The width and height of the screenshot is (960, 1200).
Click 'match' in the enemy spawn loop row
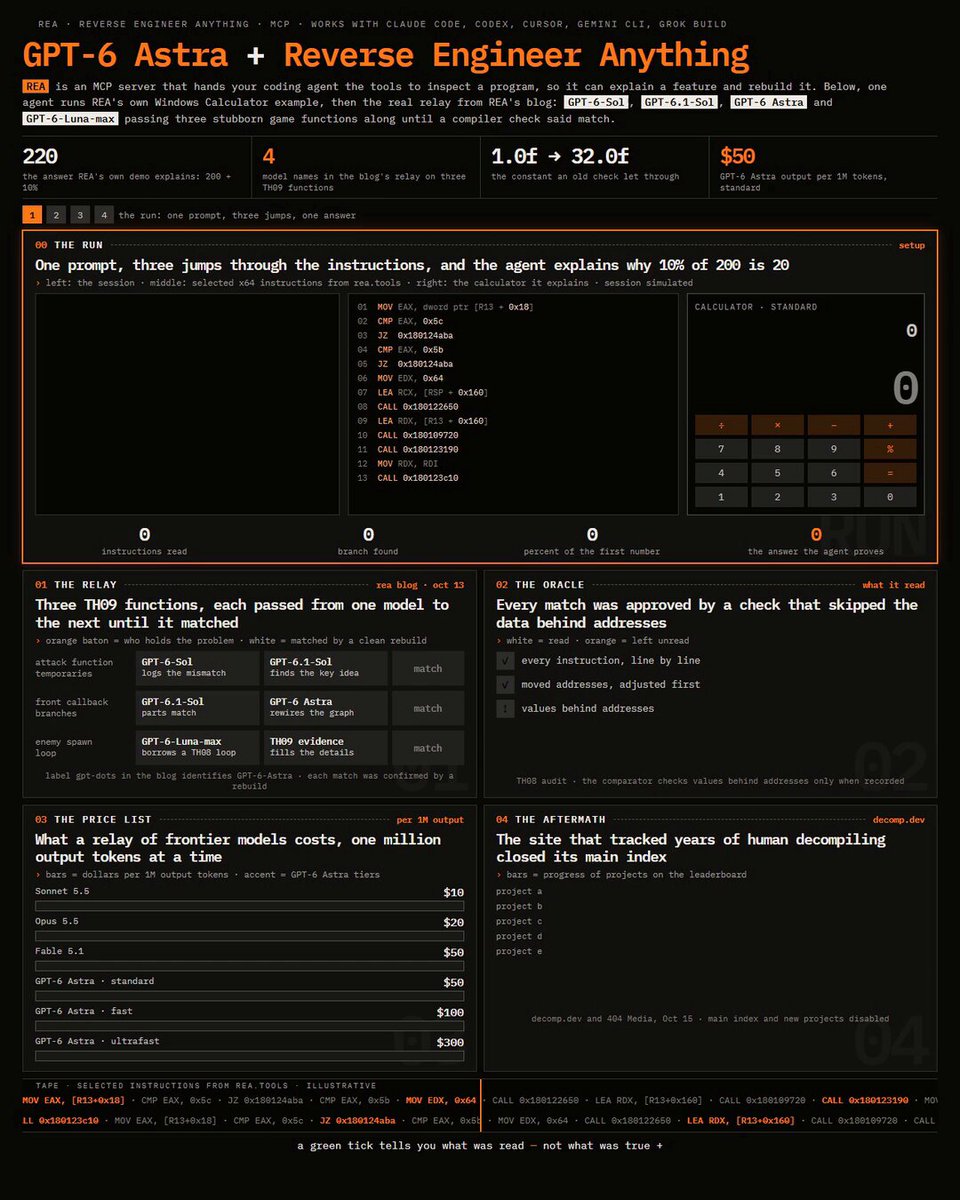click(x=428, y=747)
